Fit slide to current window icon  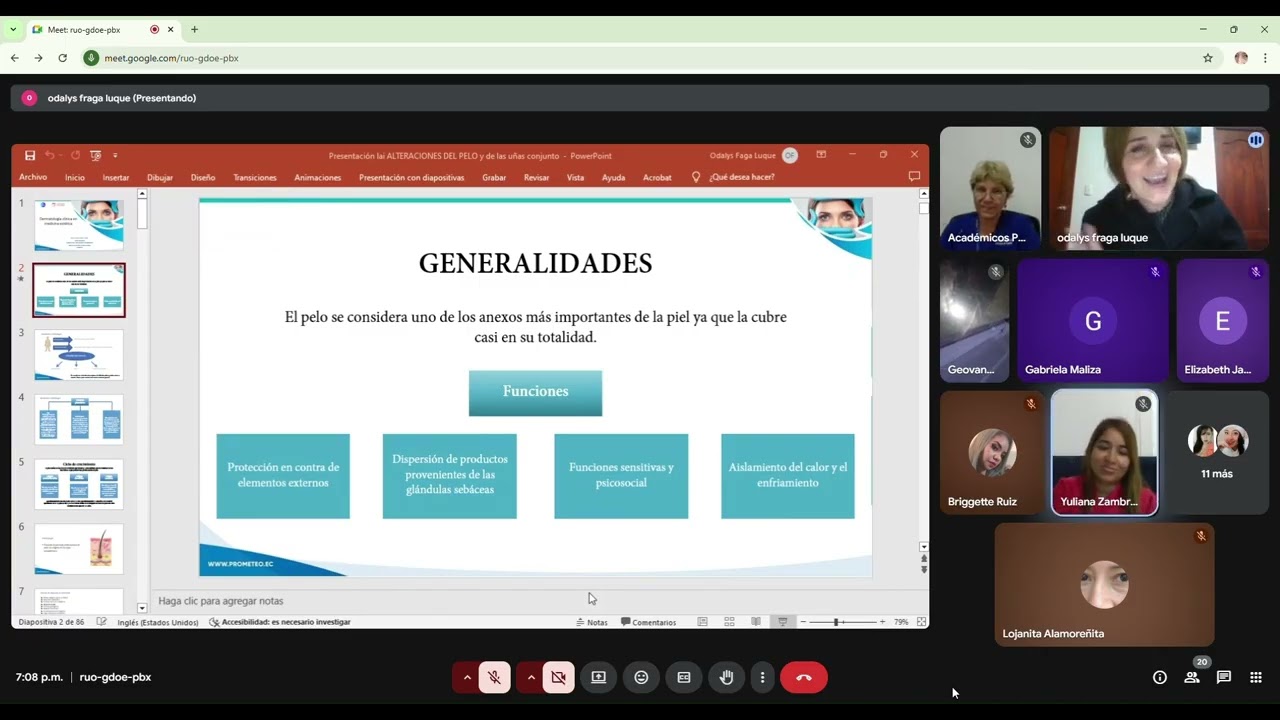pyautogui.click(x=921, y=622)
